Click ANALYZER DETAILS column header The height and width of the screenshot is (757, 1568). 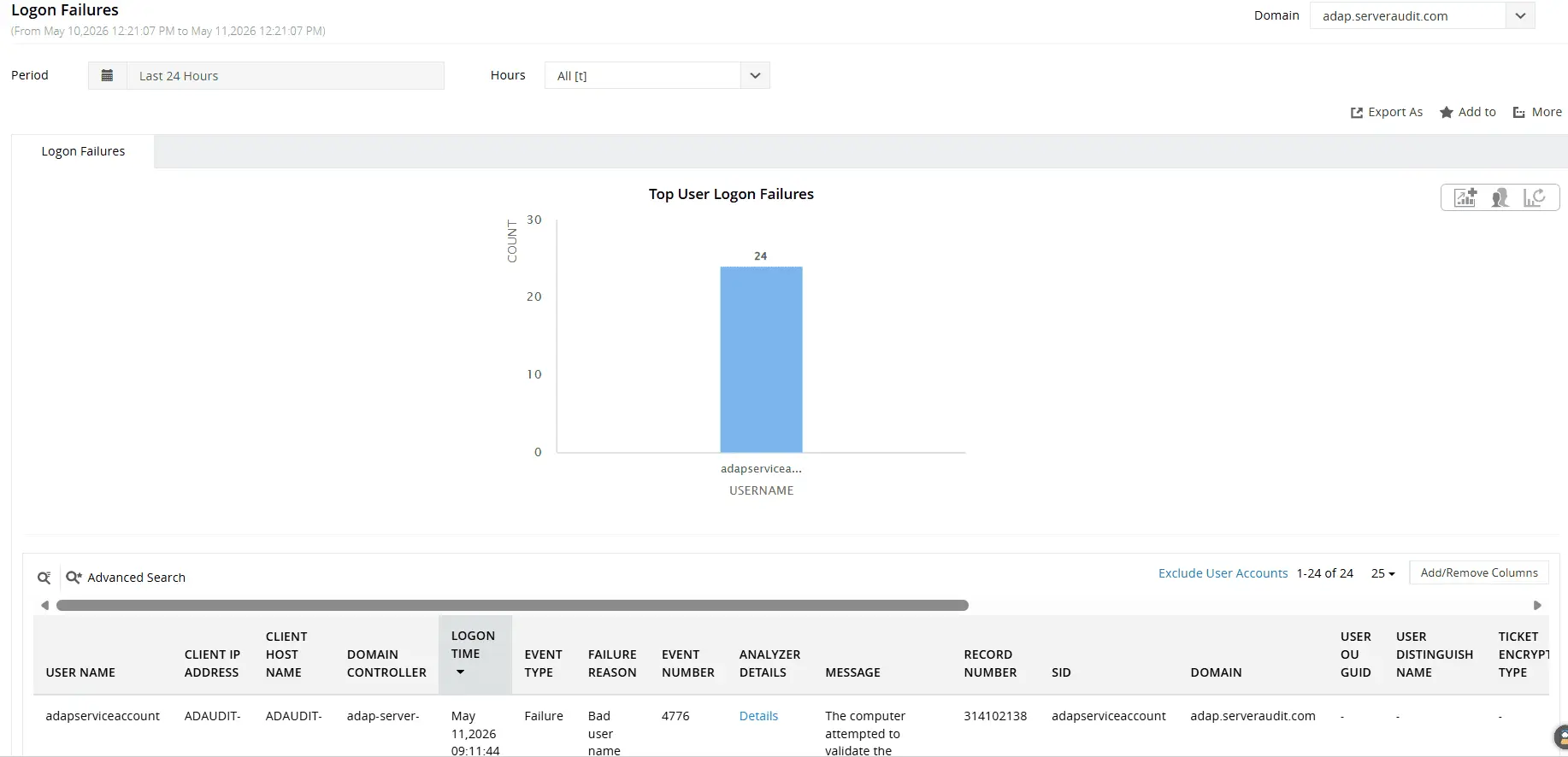point(769,663)
